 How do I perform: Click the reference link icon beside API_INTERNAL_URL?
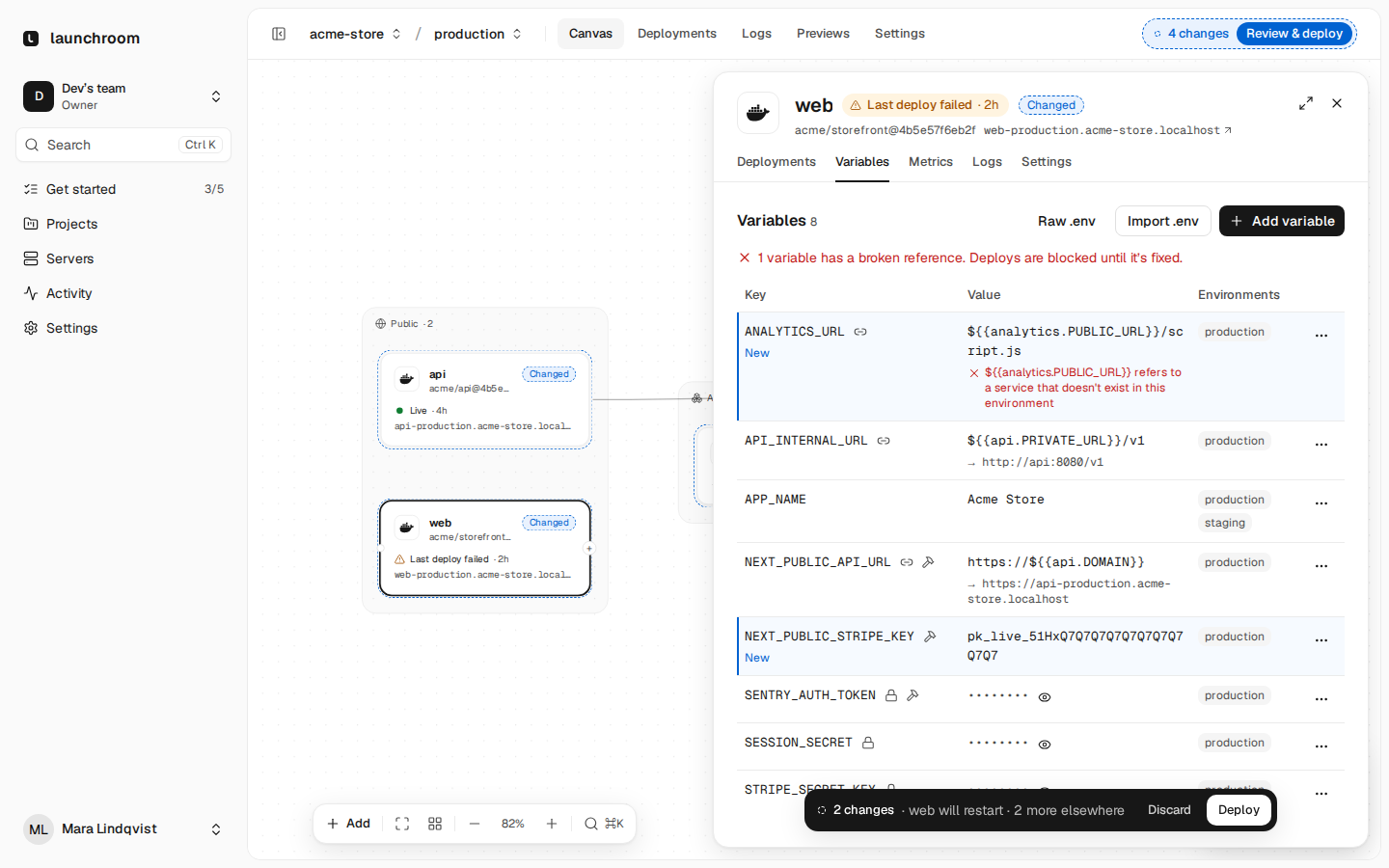pos(884,441)
